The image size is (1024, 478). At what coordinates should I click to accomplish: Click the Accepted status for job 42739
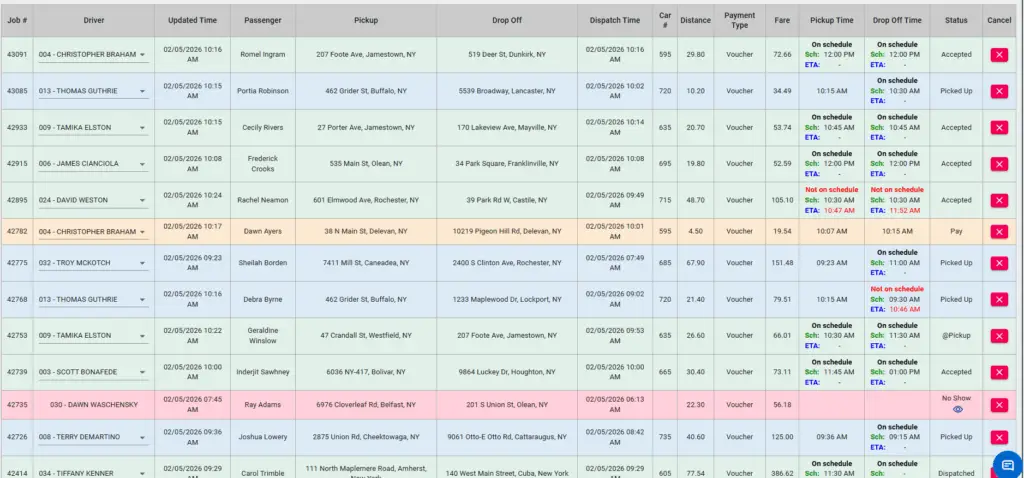pos(956,372)
